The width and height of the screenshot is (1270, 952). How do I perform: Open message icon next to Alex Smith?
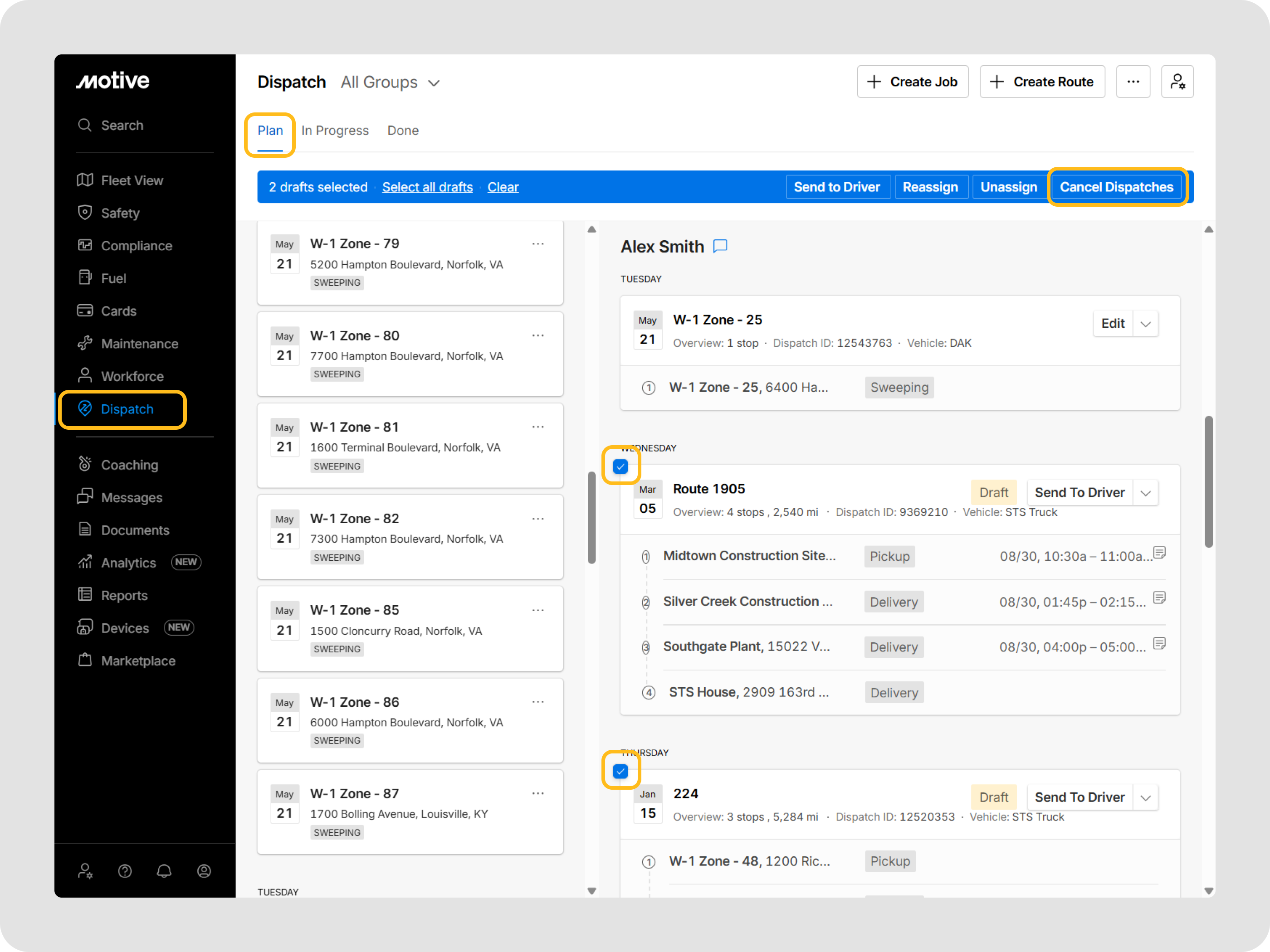[720, 246]
